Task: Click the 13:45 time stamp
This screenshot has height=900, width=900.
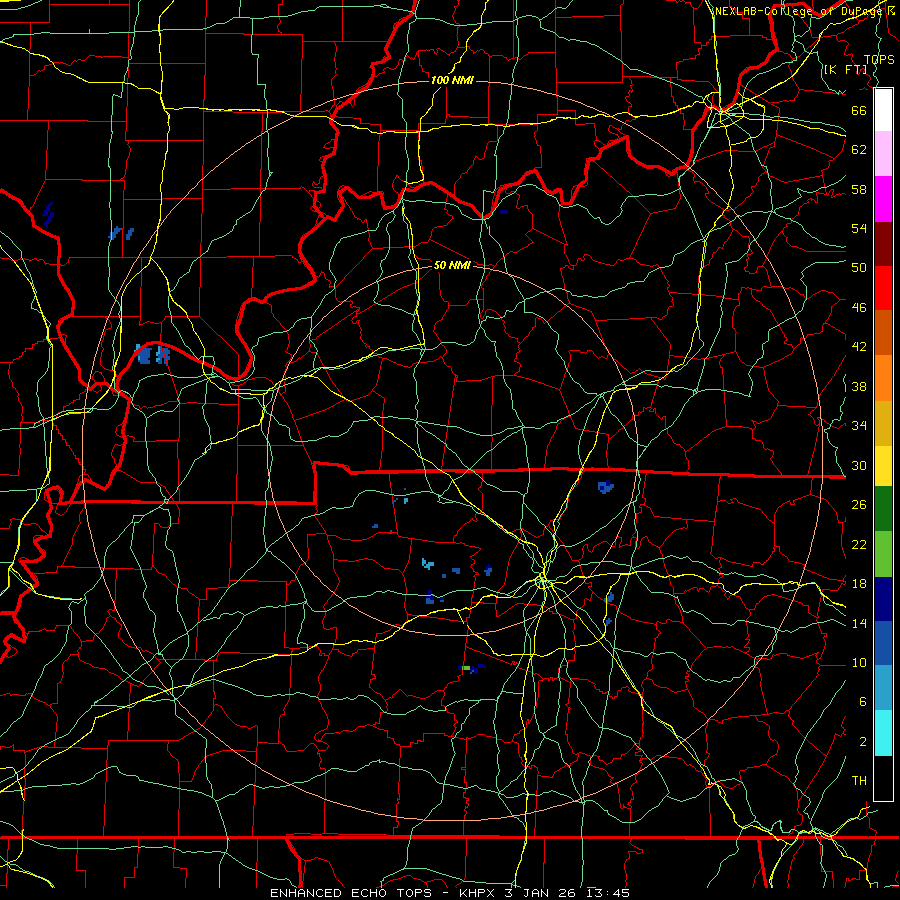Action: pyautogui.click(x=608, y=893)
